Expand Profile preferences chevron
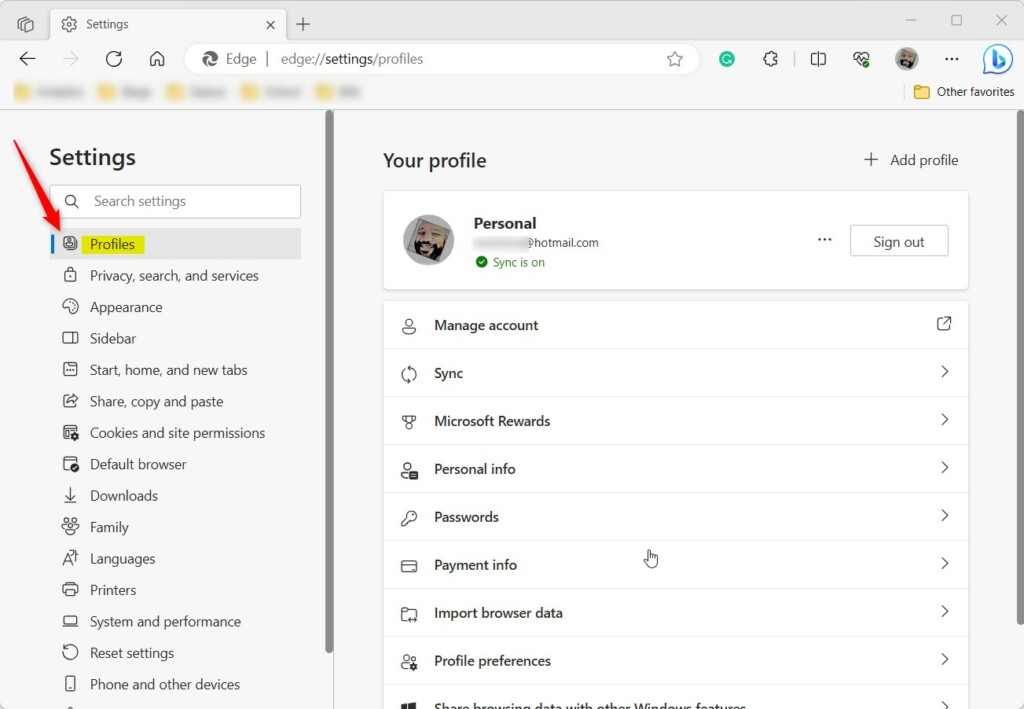 (x=944, y=659)
